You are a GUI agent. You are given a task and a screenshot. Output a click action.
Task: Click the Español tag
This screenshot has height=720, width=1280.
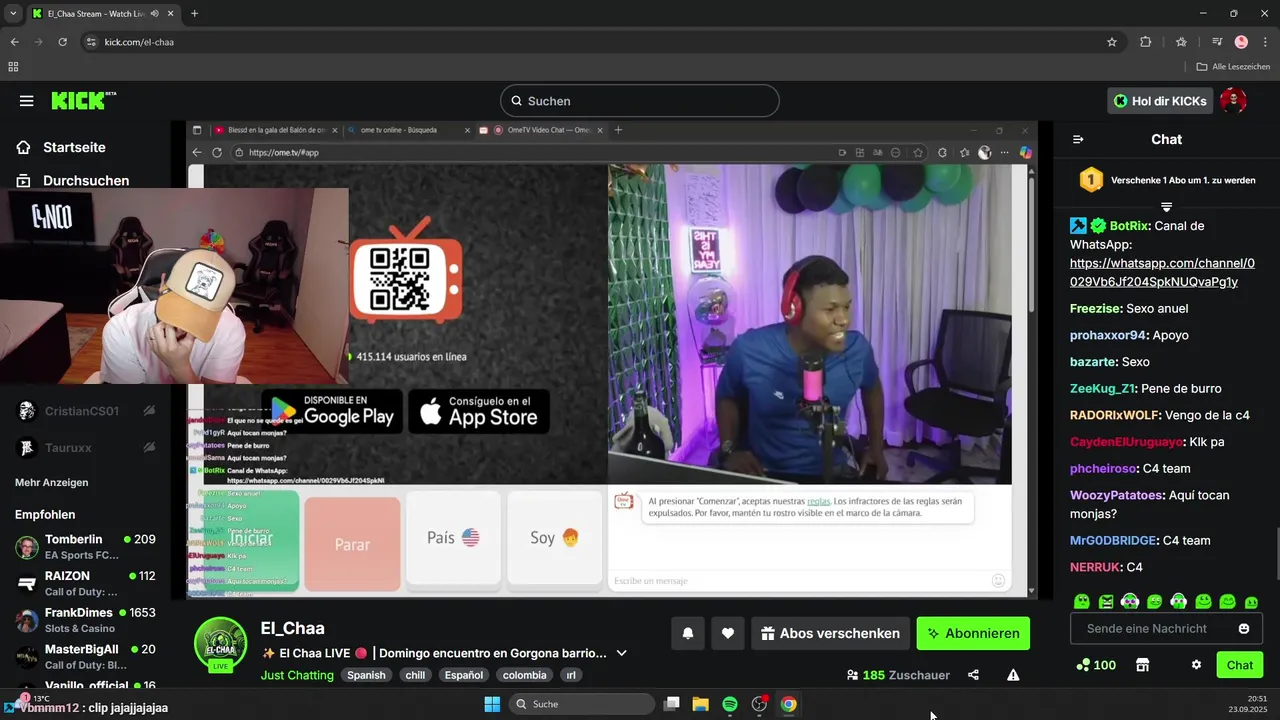pyautogui.click(x=464, y=675)
